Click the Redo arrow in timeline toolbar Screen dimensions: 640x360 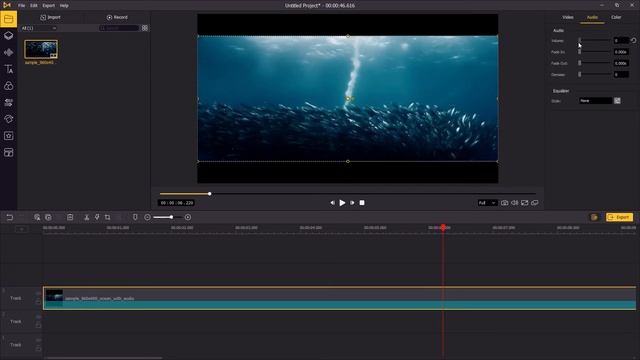(x=22, y=218)
